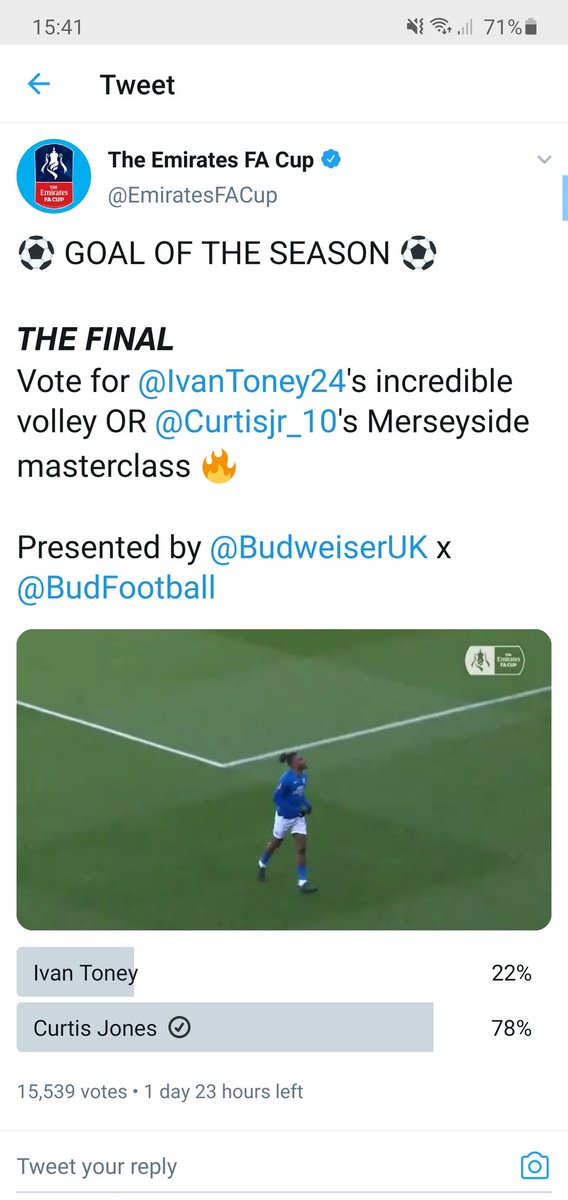The height and width of the screenshot is (1200, 568).
Task: Visit the @BudFootball profile link
Action: [x=116, y=587]
